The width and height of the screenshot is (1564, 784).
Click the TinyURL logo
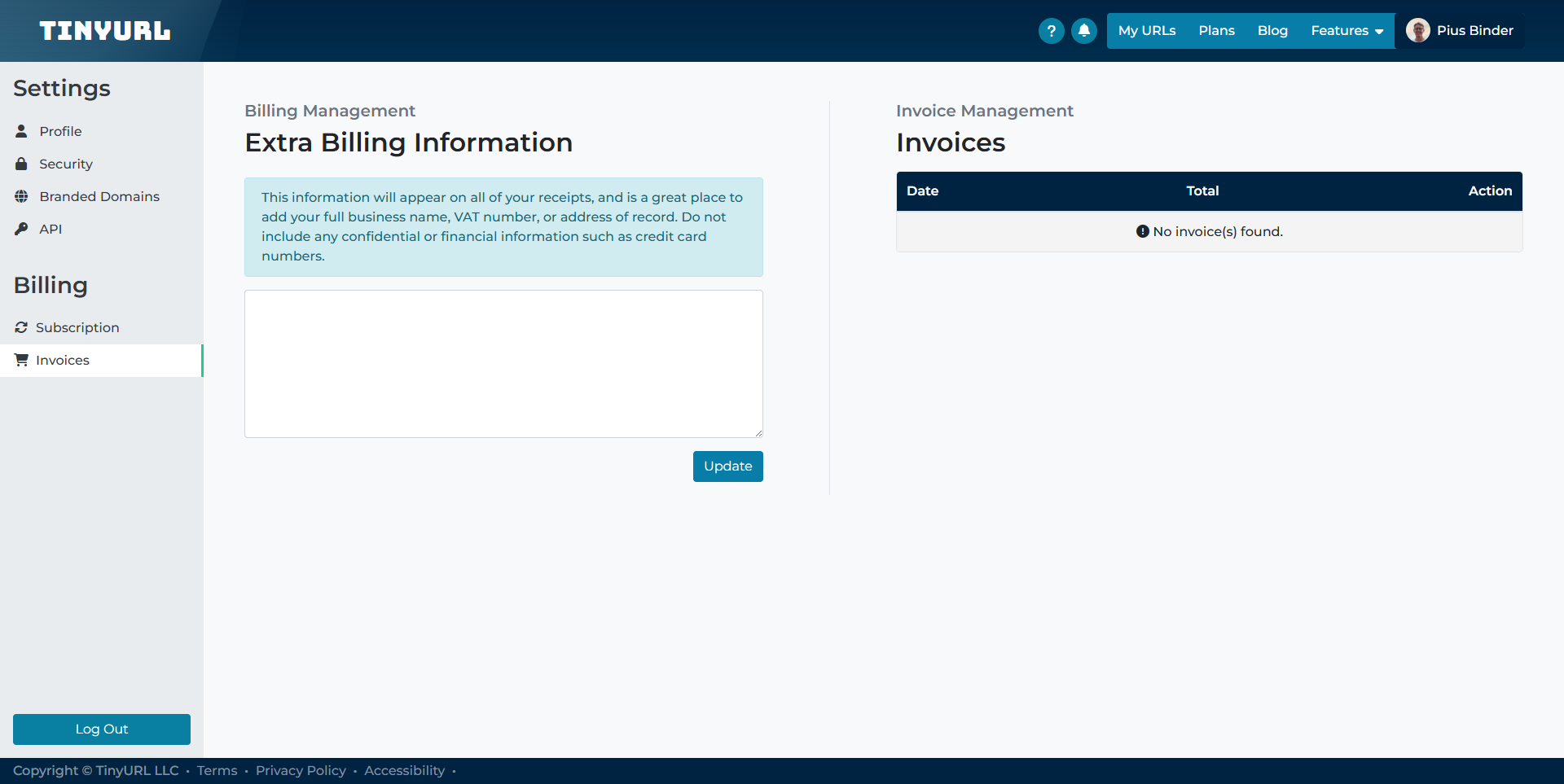tap(105, 31)
